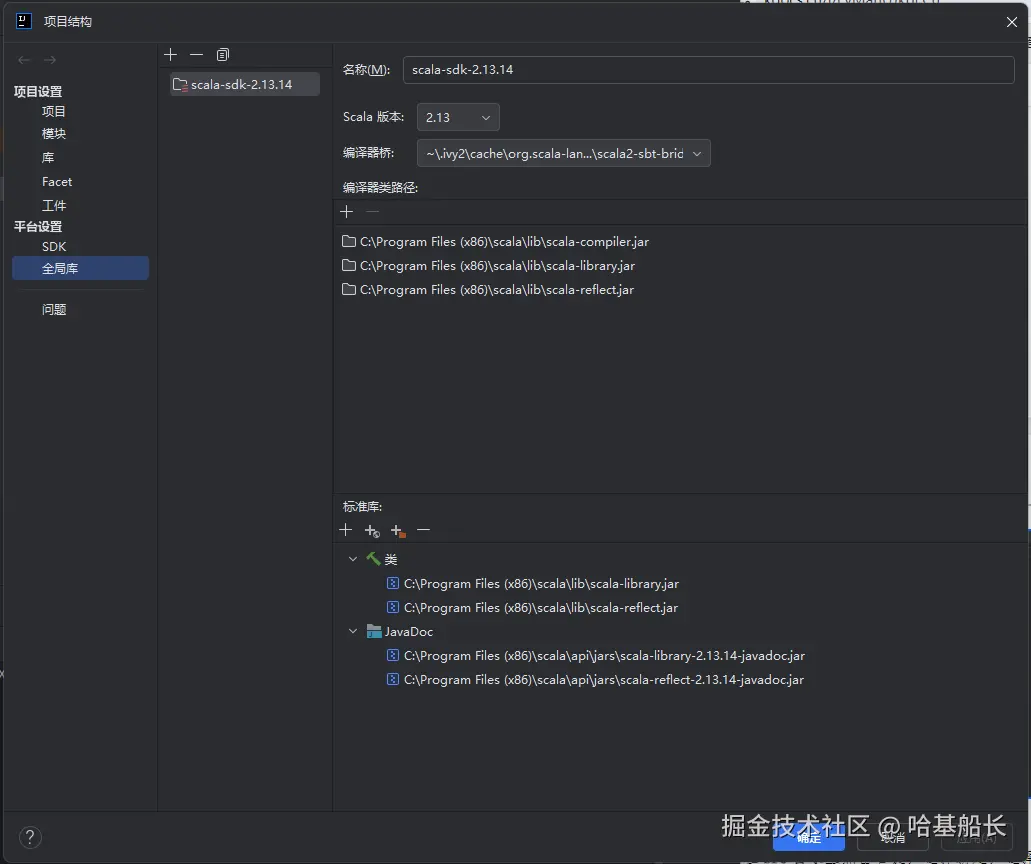
Task: Open help with the question mark
Action: (30, 837)
